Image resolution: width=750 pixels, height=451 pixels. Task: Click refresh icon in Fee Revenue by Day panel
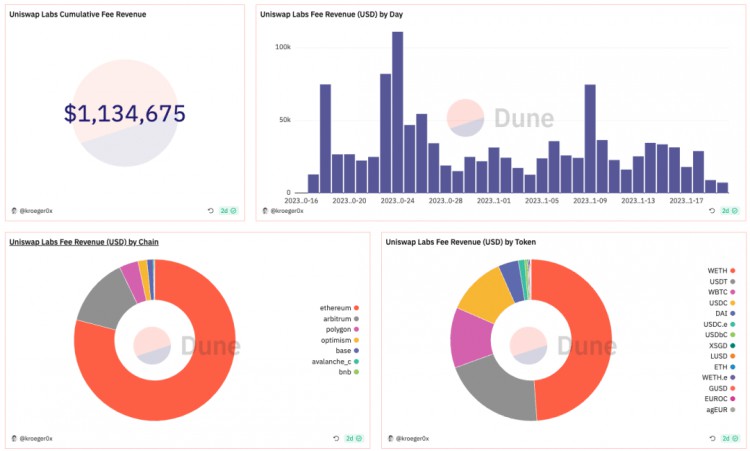(x=712, y=210)
